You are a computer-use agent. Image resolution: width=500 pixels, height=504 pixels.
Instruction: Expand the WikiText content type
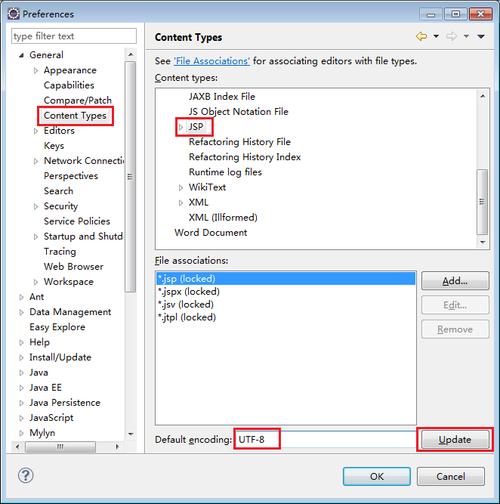(181, 188)
